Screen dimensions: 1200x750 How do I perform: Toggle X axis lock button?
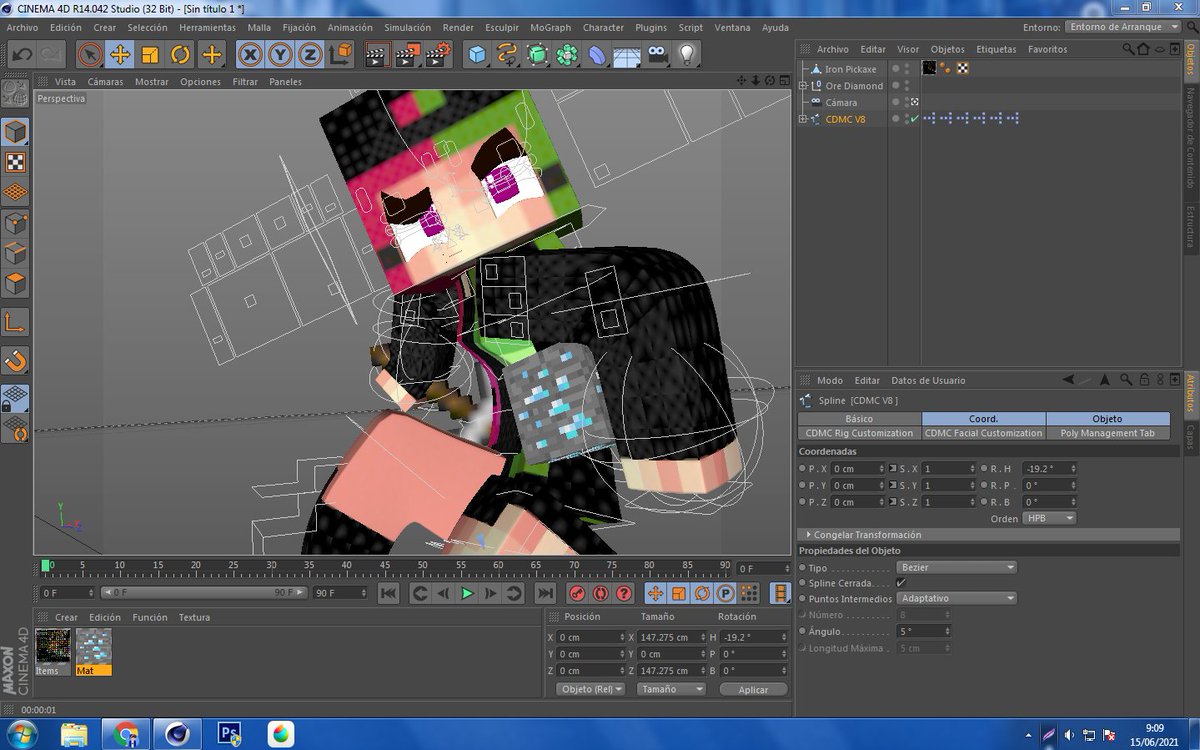point(250,54)
